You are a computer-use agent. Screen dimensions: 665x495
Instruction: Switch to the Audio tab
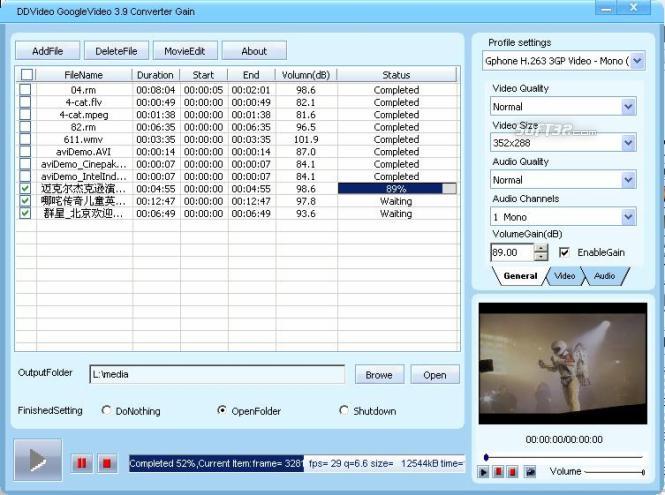click(x=604, y=276)
